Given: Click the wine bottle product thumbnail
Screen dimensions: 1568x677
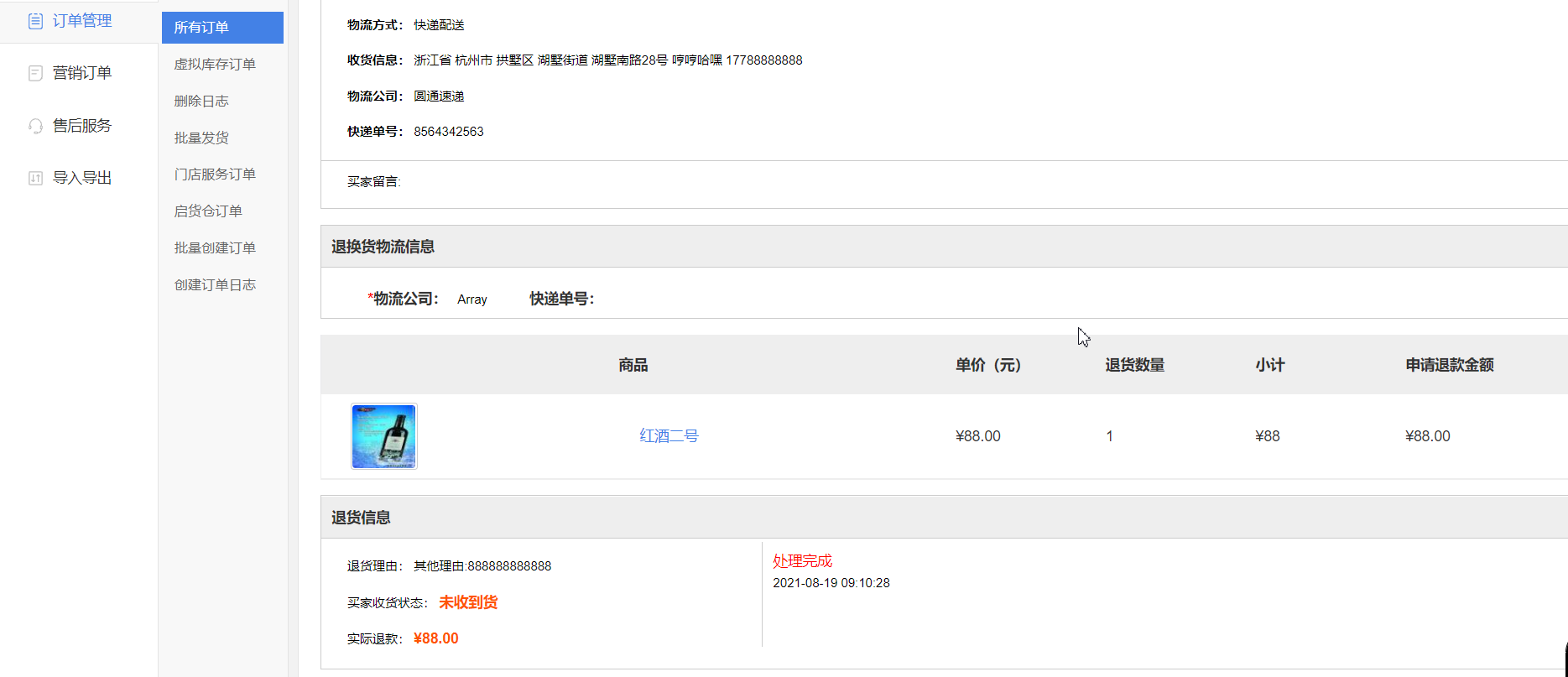Looking at the screenshot, I should pyautogui.click(x=384, y=436).
